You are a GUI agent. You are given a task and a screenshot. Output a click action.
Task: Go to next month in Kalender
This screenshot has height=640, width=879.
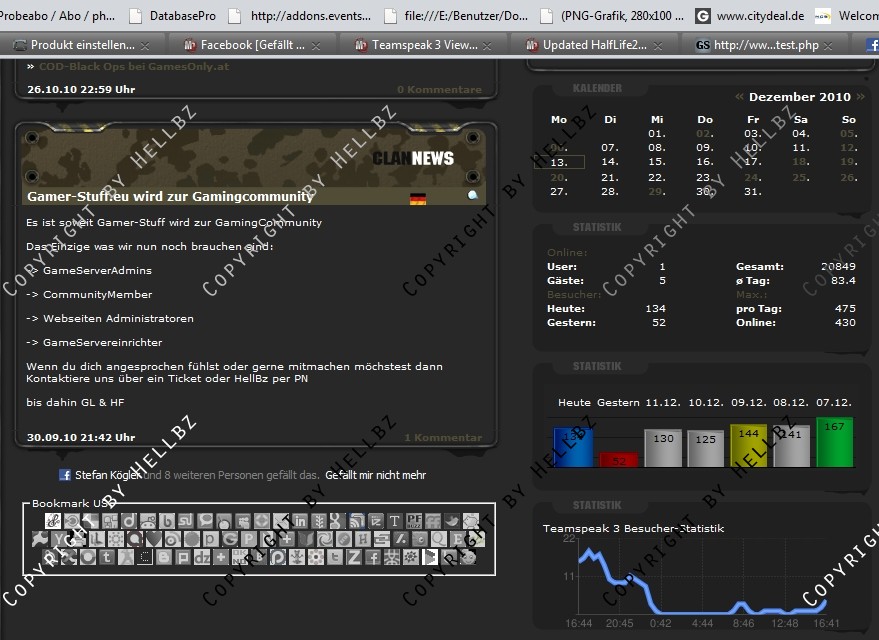[859, 97]
